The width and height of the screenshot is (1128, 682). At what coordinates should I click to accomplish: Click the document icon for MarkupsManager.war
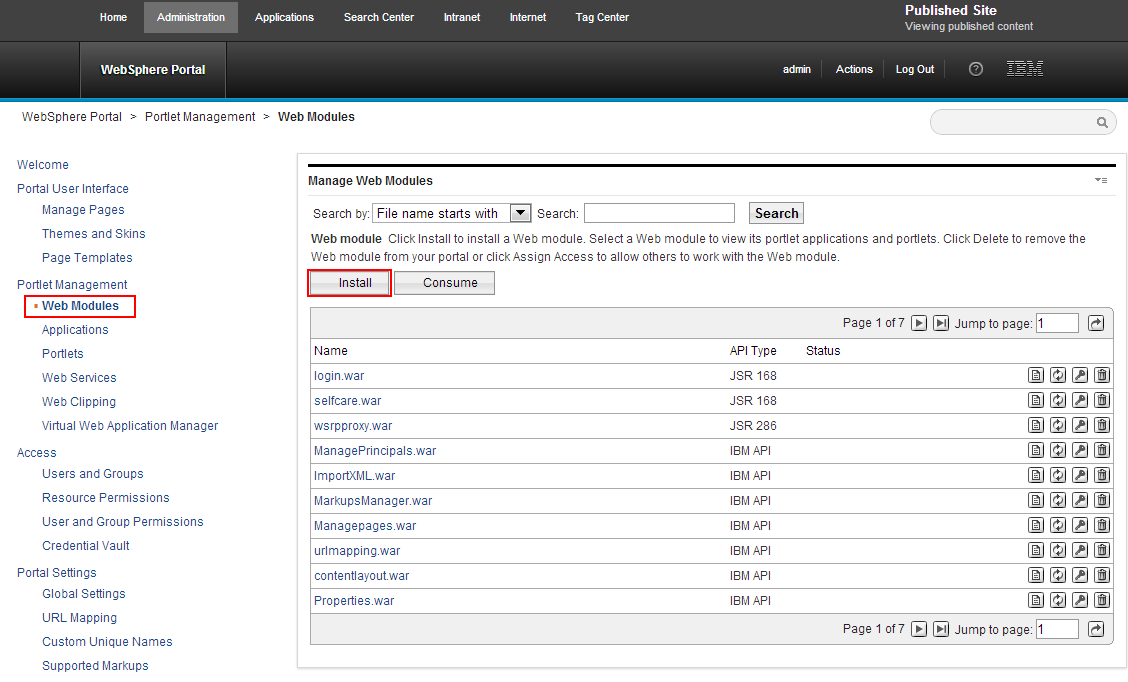tap(1036, 500)
